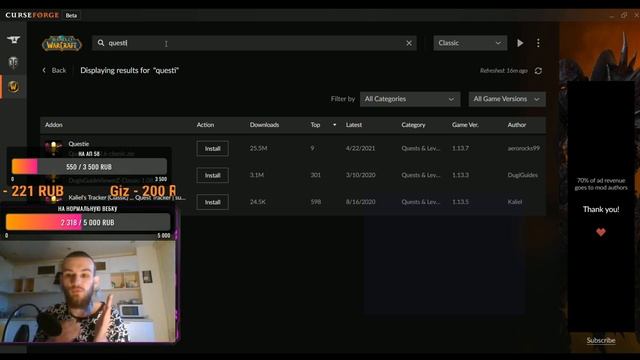Click the 550 / 3 500 RUB progress bar

click(x=89, y=167)
